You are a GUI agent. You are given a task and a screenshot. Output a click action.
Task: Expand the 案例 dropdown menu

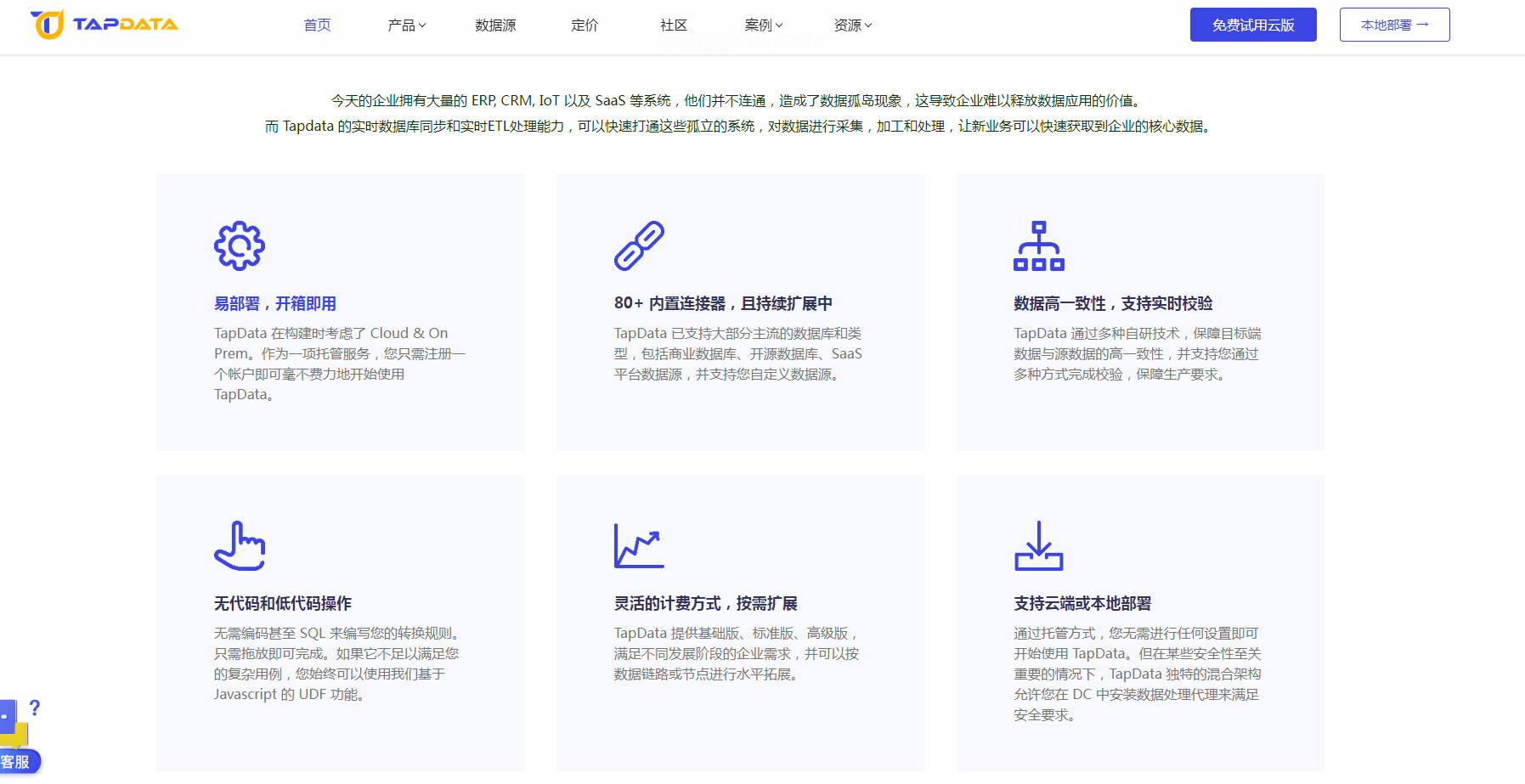pyautogui.click(x=764, y=25)
